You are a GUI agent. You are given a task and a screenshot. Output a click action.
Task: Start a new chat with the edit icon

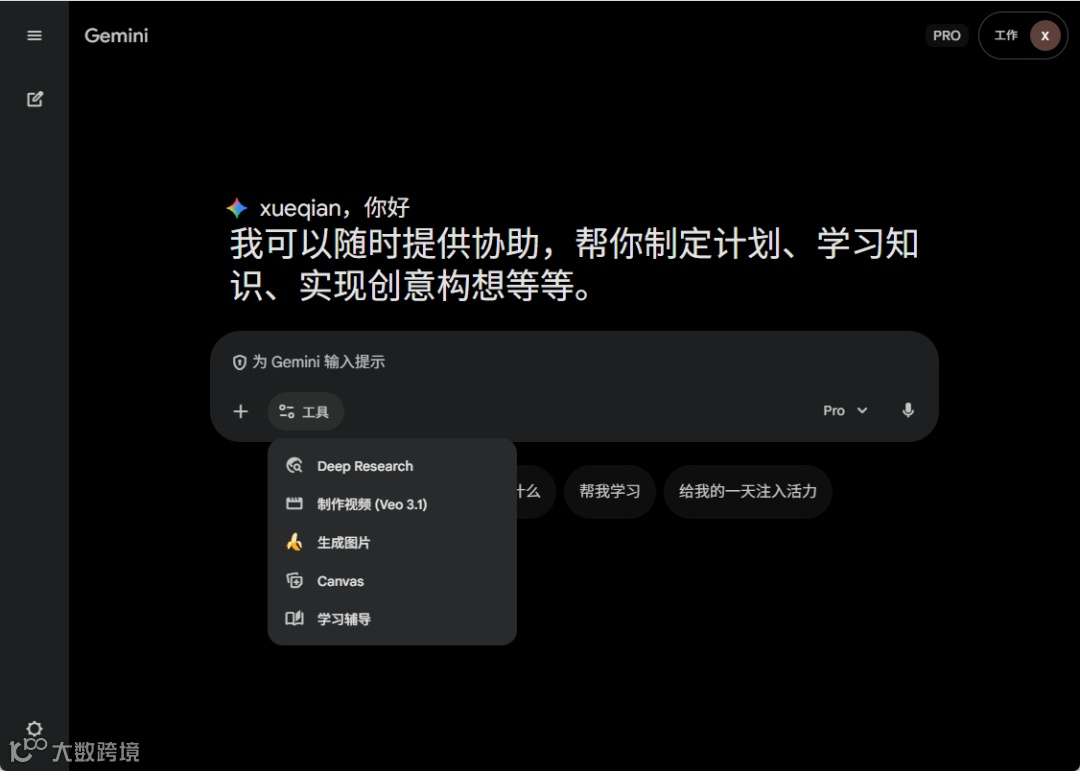coord(34,99)
